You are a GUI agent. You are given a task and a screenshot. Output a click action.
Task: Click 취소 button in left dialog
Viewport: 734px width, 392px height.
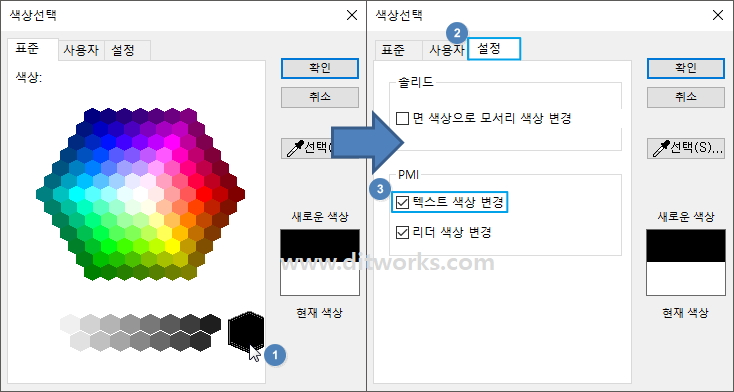320,97
